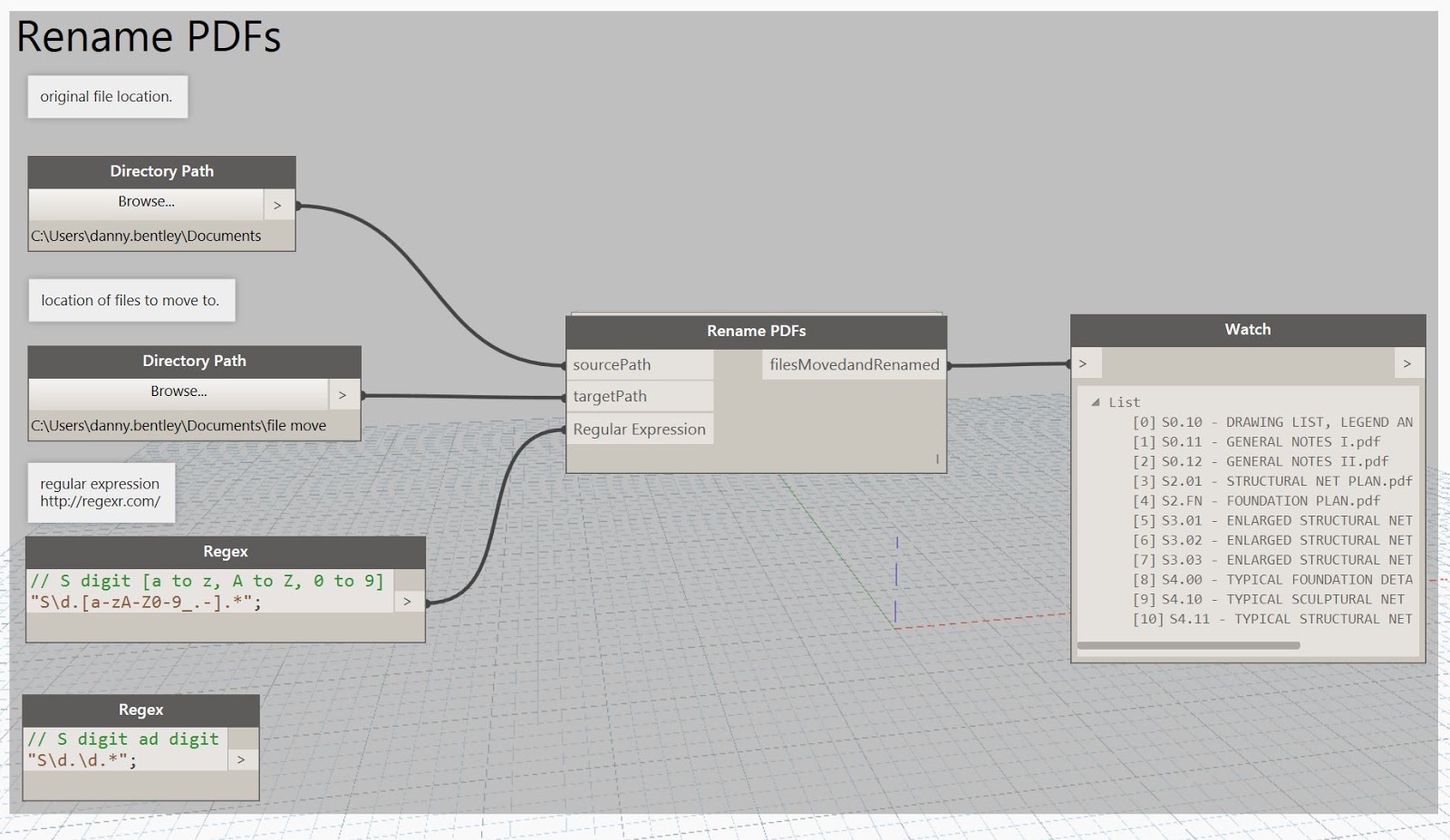The image size is (1450, 840).
Task: Click the output port of the lower Directory Path node
Action: pos(343,394)
